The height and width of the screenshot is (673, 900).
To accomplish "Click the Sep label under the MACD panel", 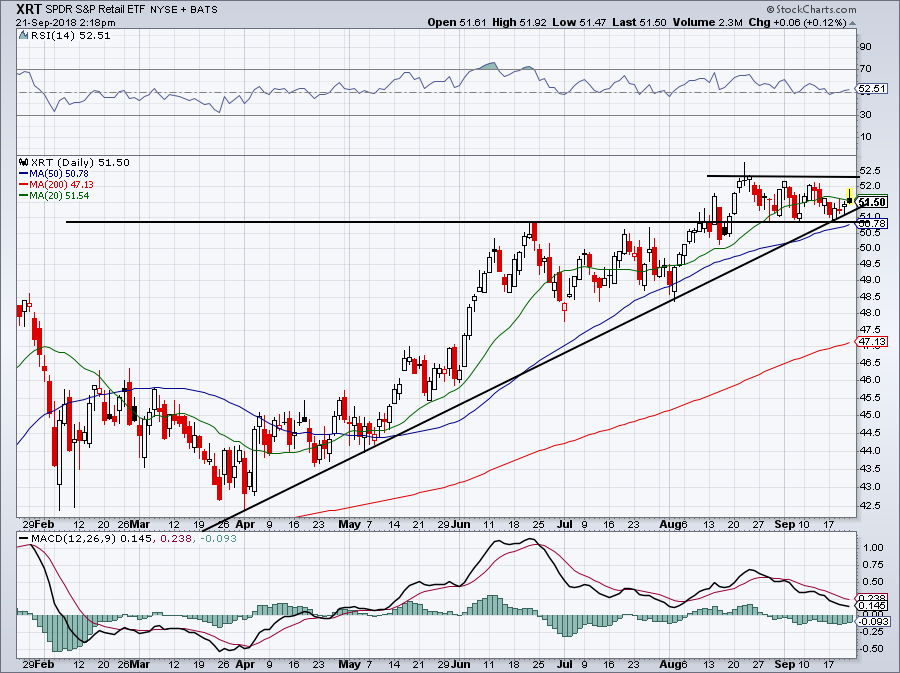I will click(x=785, y=664).
